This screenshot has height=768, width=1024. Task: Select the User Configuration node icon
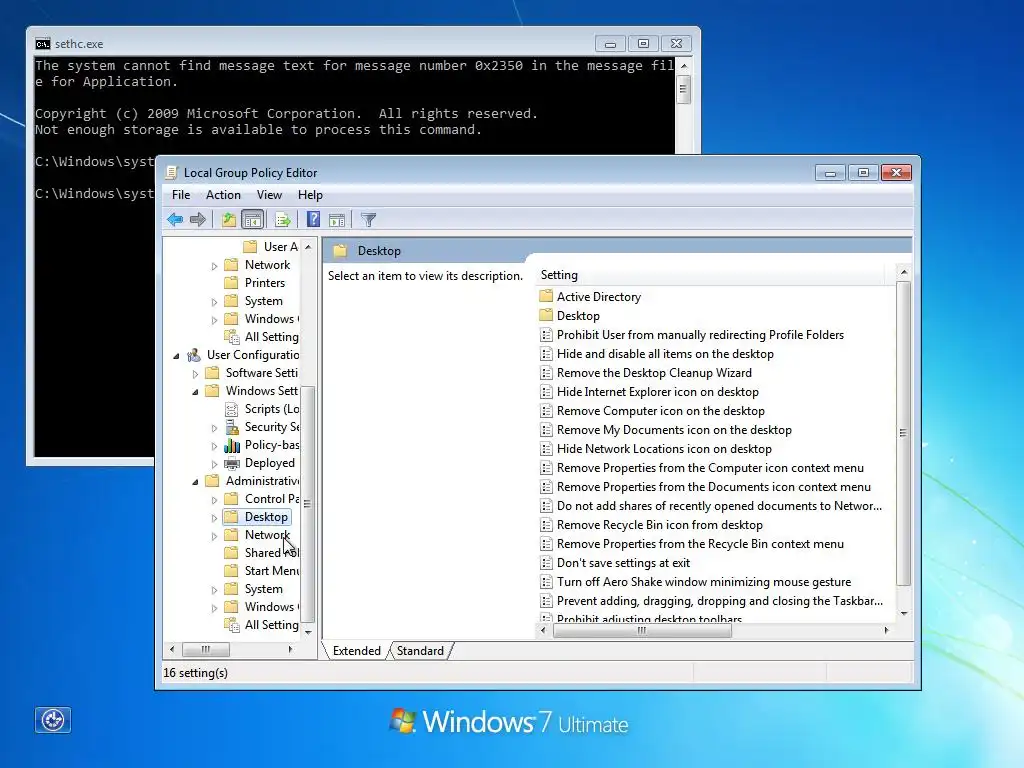(x=193, y=355)
